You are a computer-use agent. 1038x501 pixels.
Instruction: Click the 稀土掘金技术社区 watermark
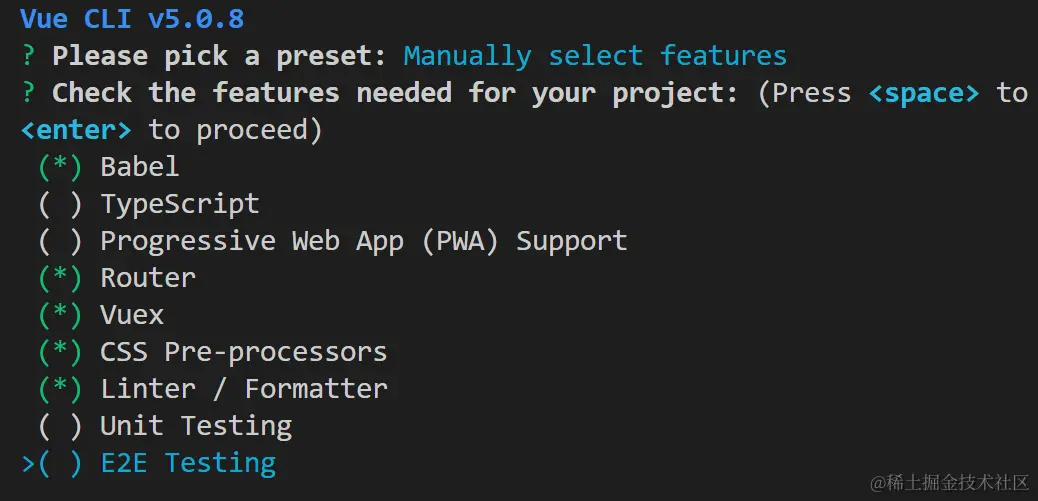949,483
